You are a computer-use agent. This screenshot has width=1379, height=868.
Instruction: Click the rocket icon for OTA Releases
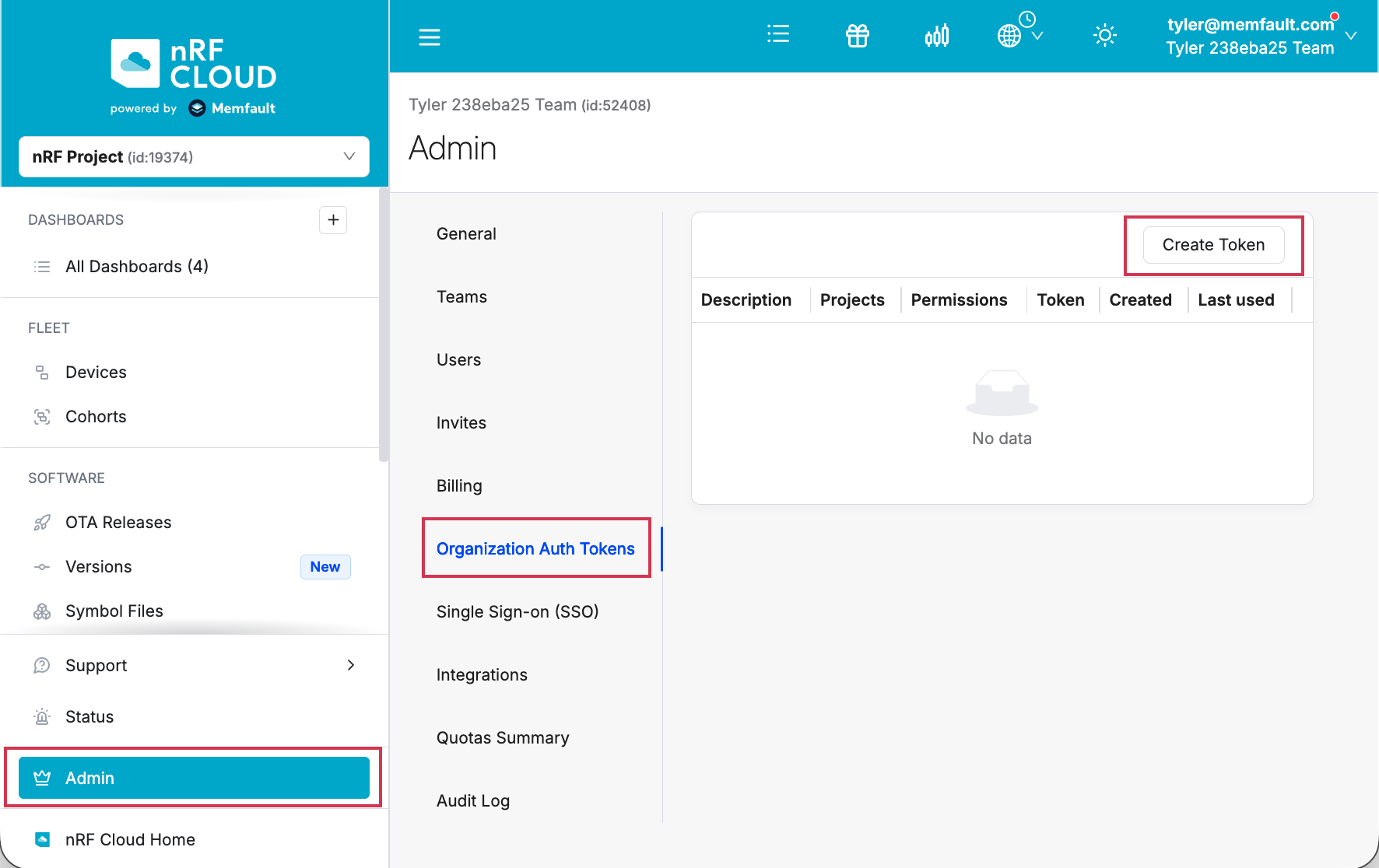[42, 523]
